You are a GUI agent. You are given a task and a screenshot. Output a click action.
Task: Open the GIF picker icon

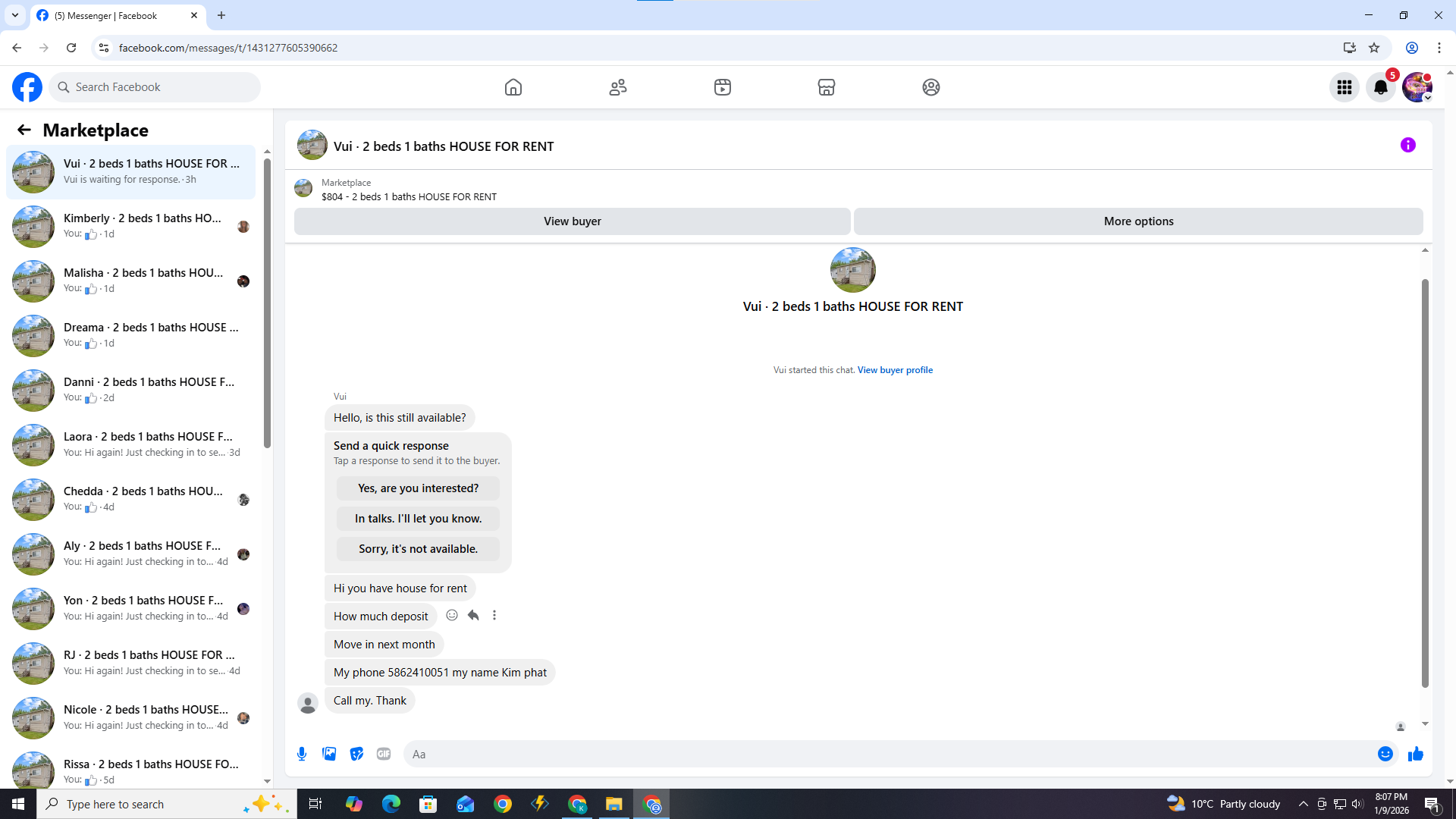(384, 754)
